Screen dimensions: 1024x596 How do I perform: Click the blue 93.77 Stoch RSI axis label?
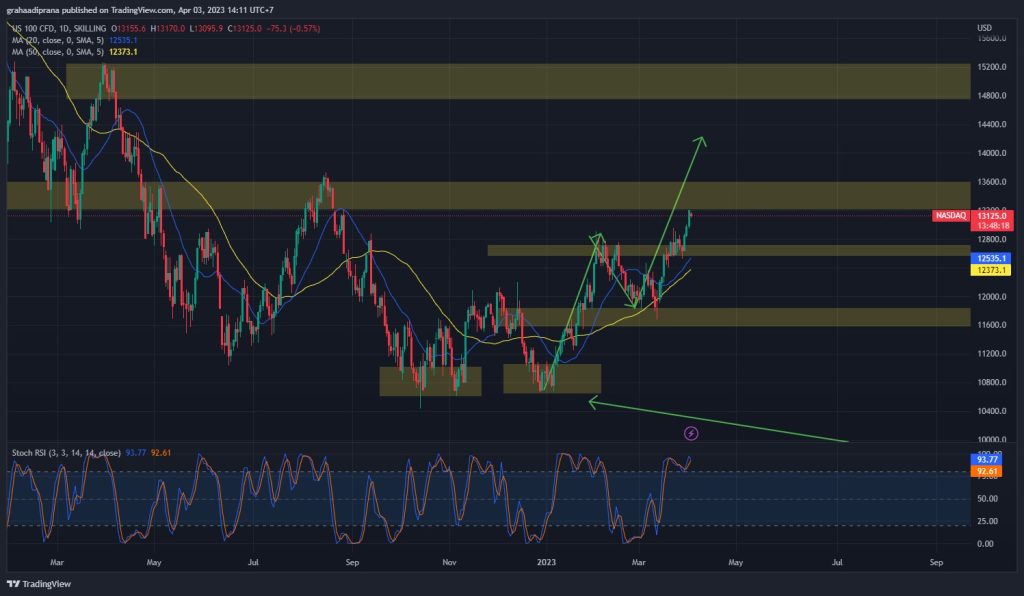pyautogui.click(x=987, y=460)
